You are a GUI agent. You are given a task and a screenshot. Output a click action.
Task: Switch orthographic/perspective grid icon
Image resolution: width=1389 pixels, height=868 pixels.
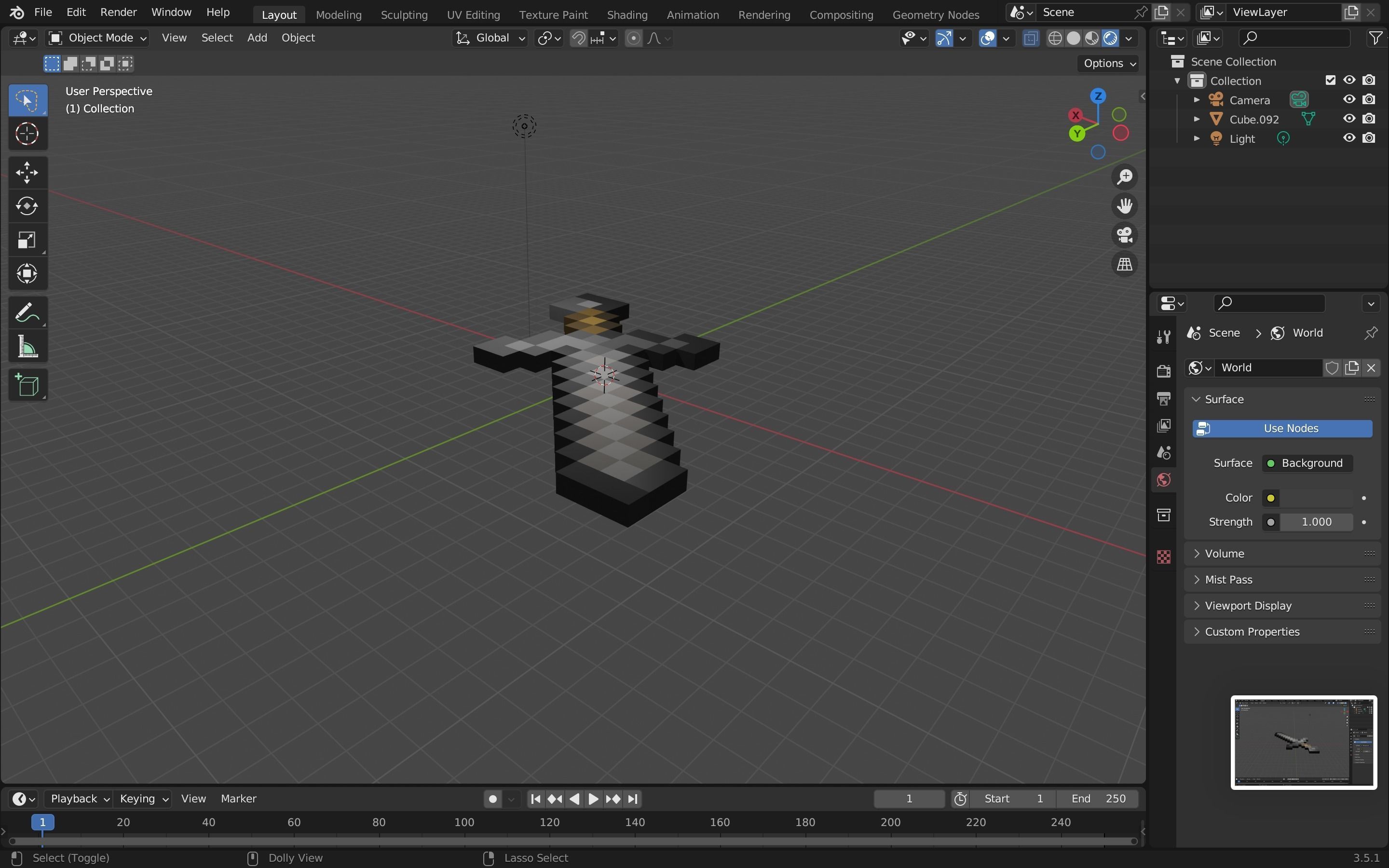tap(1124, 264)
